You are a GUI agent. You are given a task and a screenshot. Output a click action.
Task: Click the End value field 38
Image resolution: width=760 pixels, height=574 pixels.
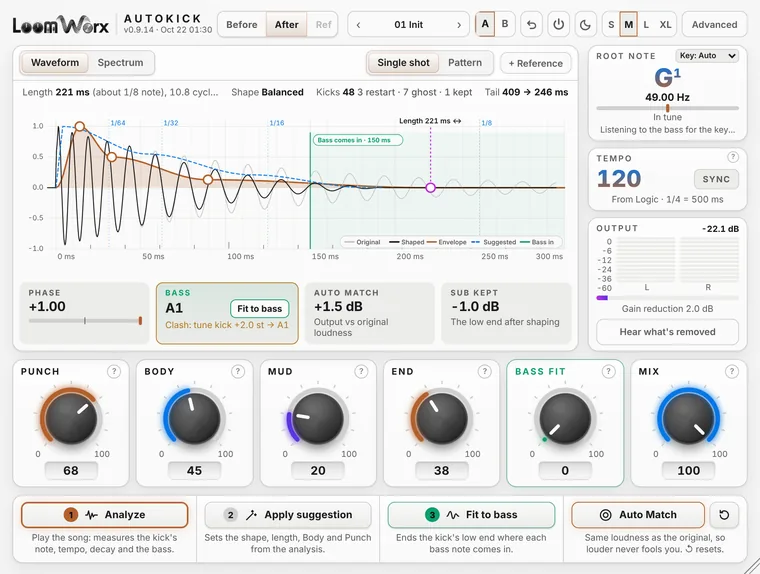click(x=442, y=470)
